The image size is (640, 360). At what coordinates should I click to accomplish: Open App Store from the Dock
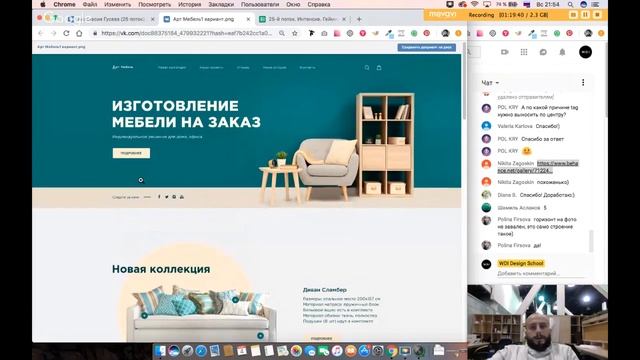364,350
